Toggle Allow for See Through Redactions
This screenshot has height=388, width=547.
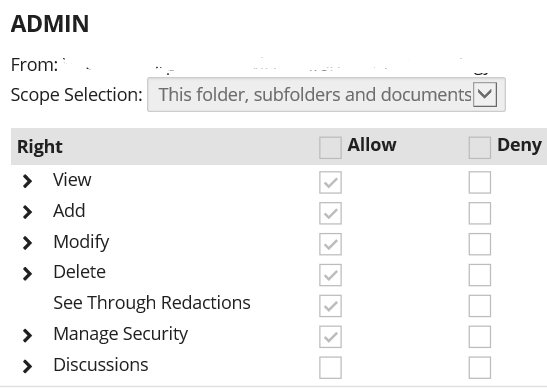pos(330,306)
